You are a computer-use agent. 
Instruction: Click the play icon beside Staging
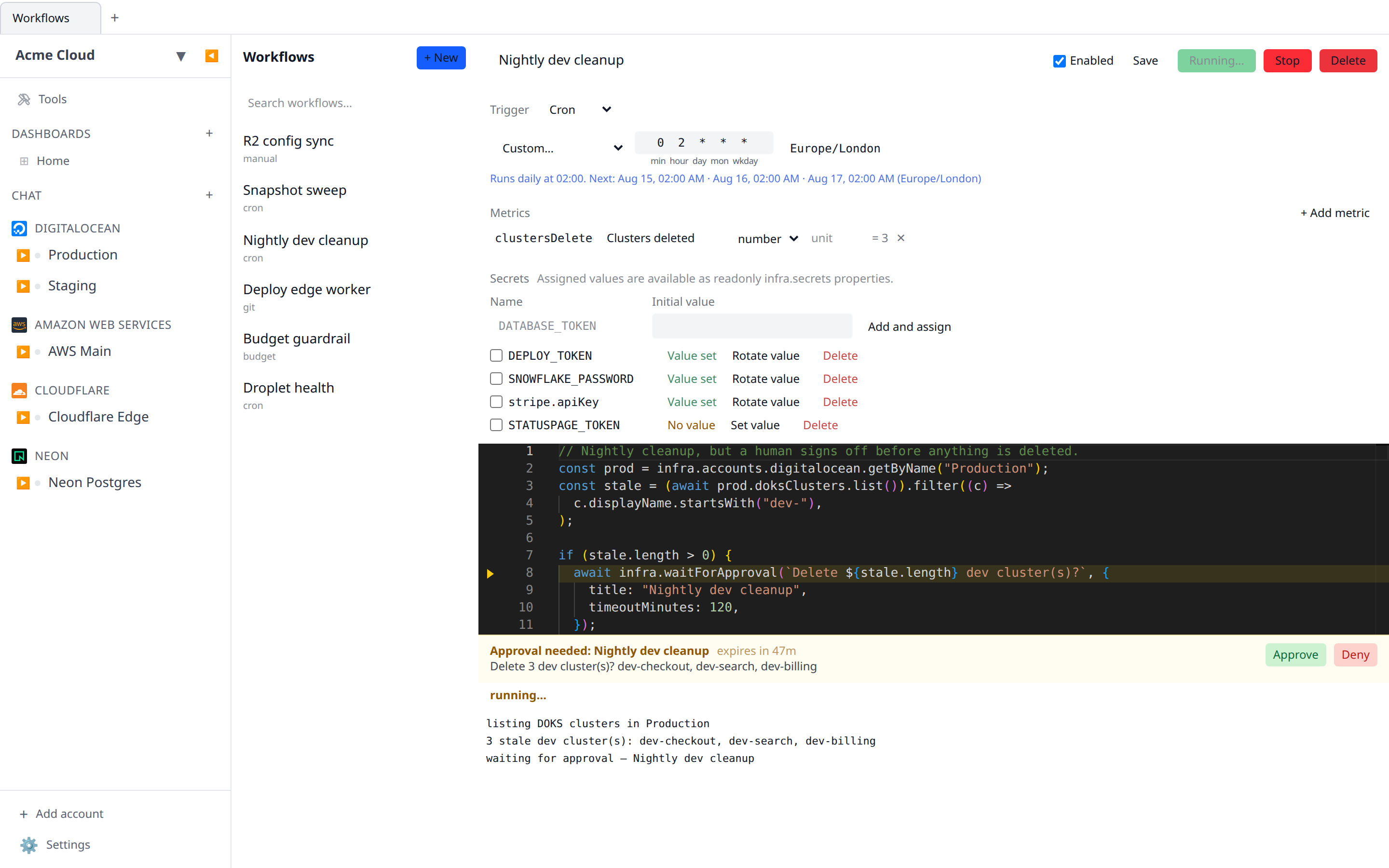[23, 286]
